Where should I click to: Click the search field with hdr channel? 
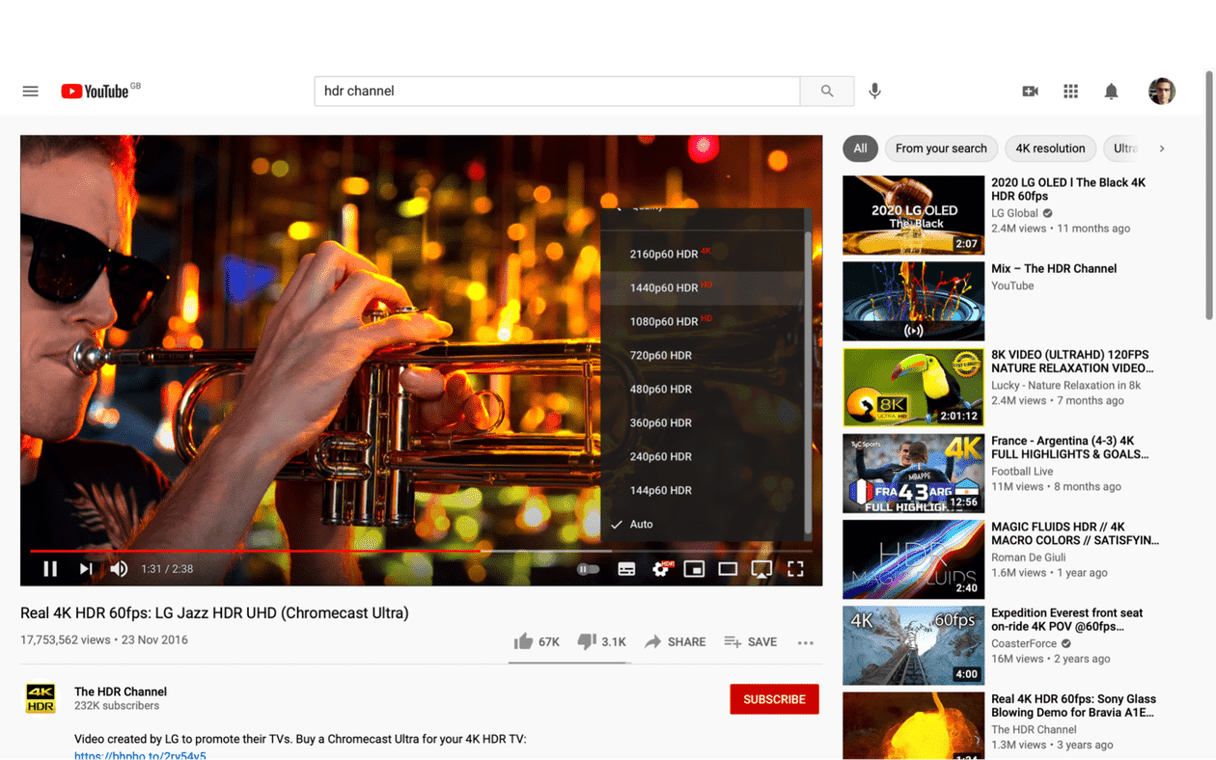pyautogui.click(x=557, y=91)
